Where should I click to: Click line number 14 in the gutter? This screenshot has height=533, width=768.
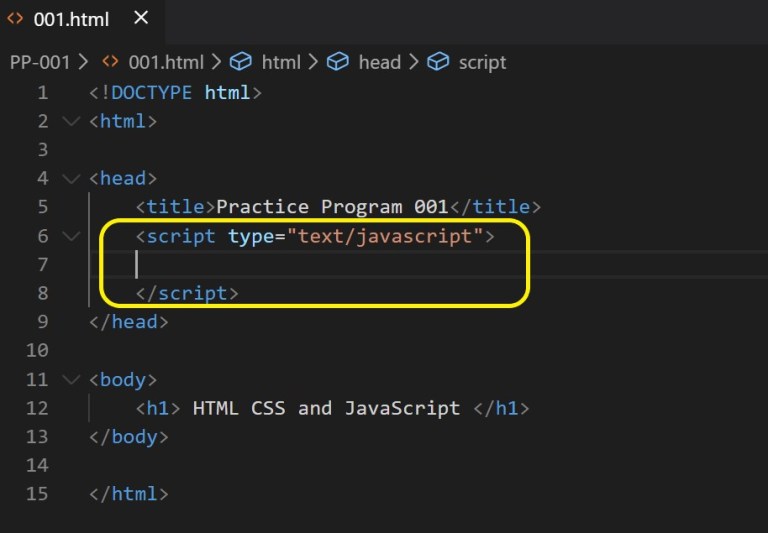tap(37, 465)
